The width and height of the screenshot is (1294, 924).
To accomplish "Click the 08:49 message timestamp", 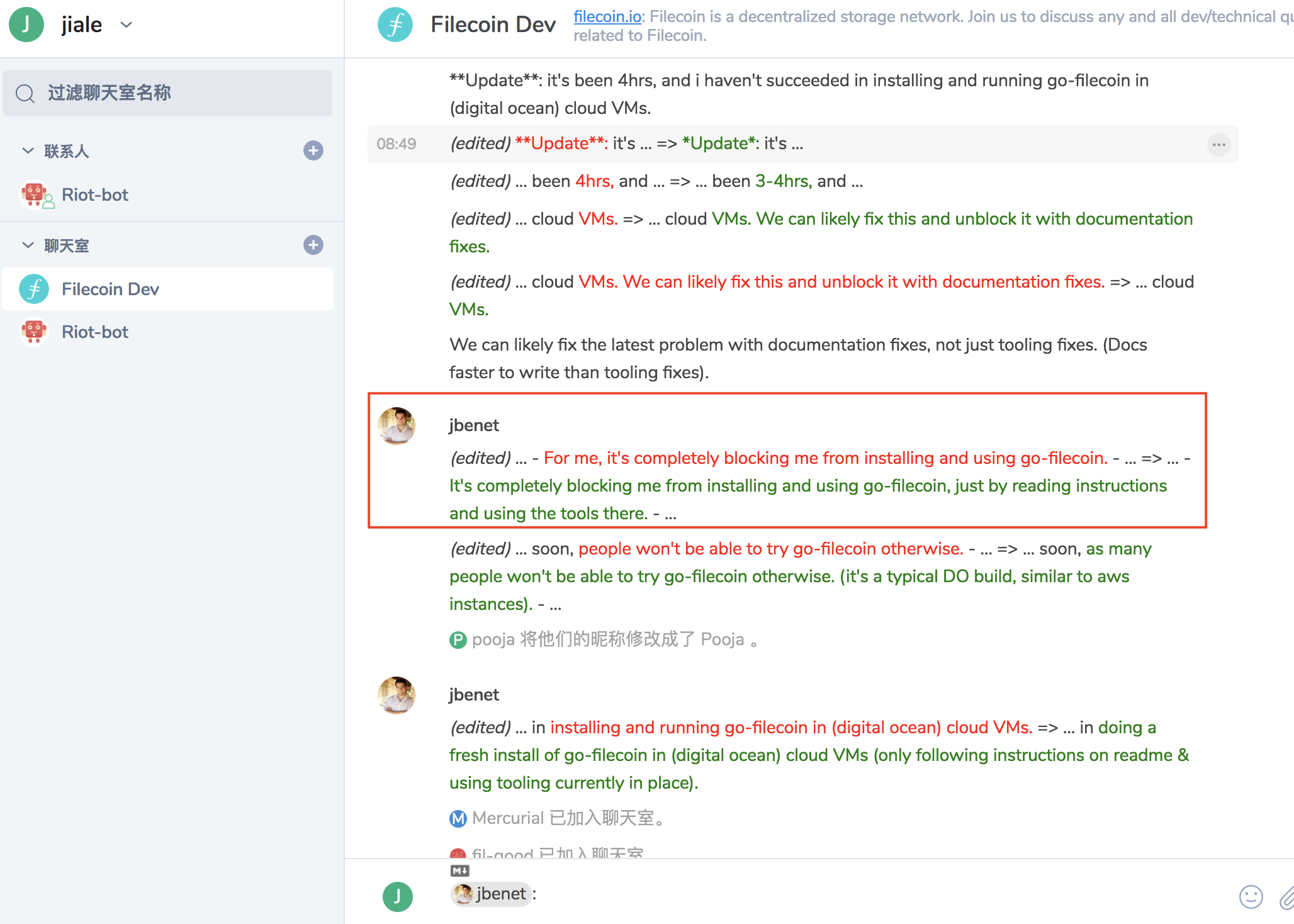I will [x=396, y=144].
